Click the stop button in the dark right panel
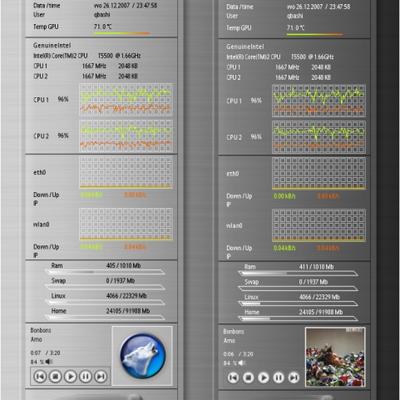 (x=248, y=378)
